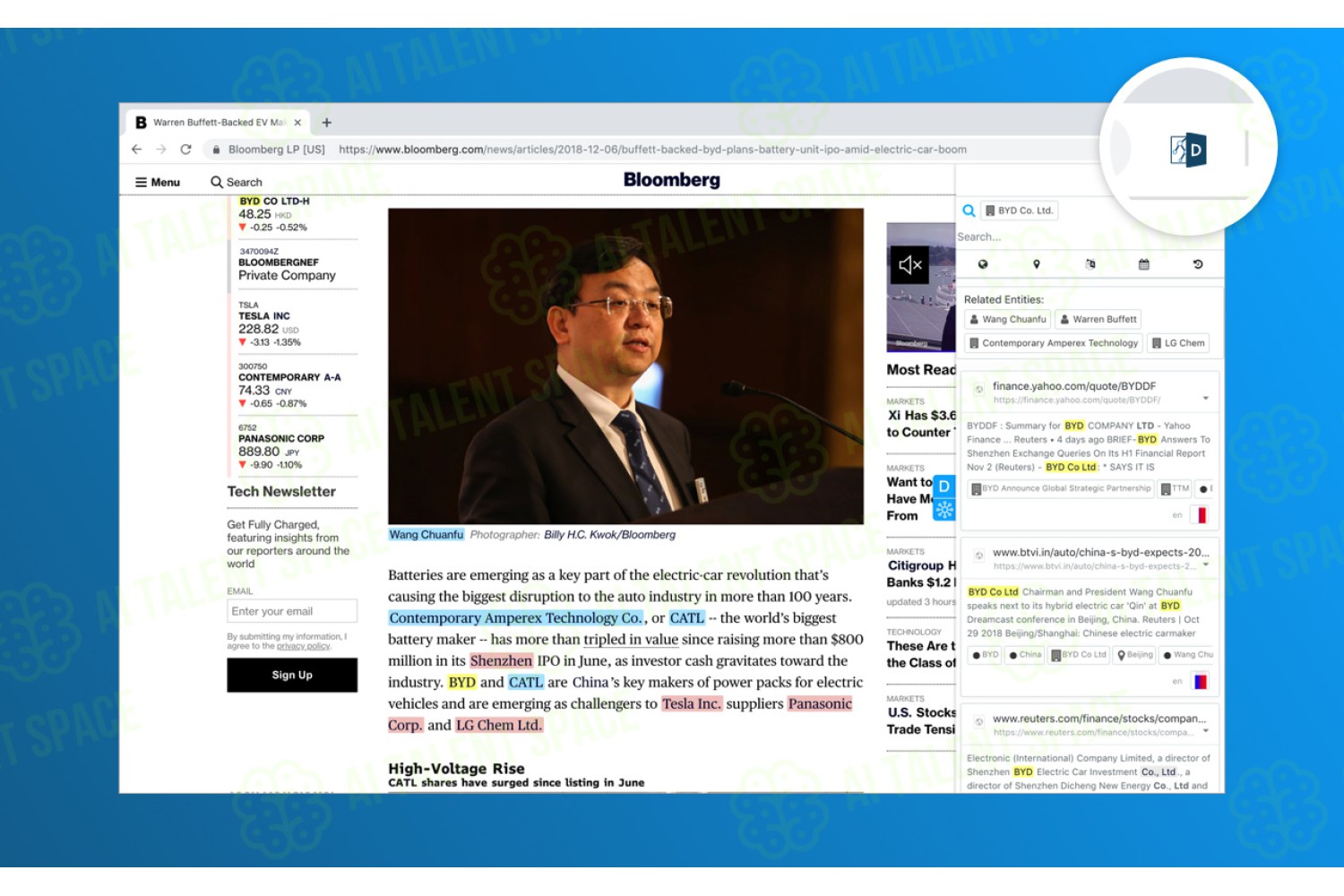The width and height of the screenshot is (1344, 896).
Task: Expand the finance.yahoo.com result dropdown
Action: (x=1206, y=398)
